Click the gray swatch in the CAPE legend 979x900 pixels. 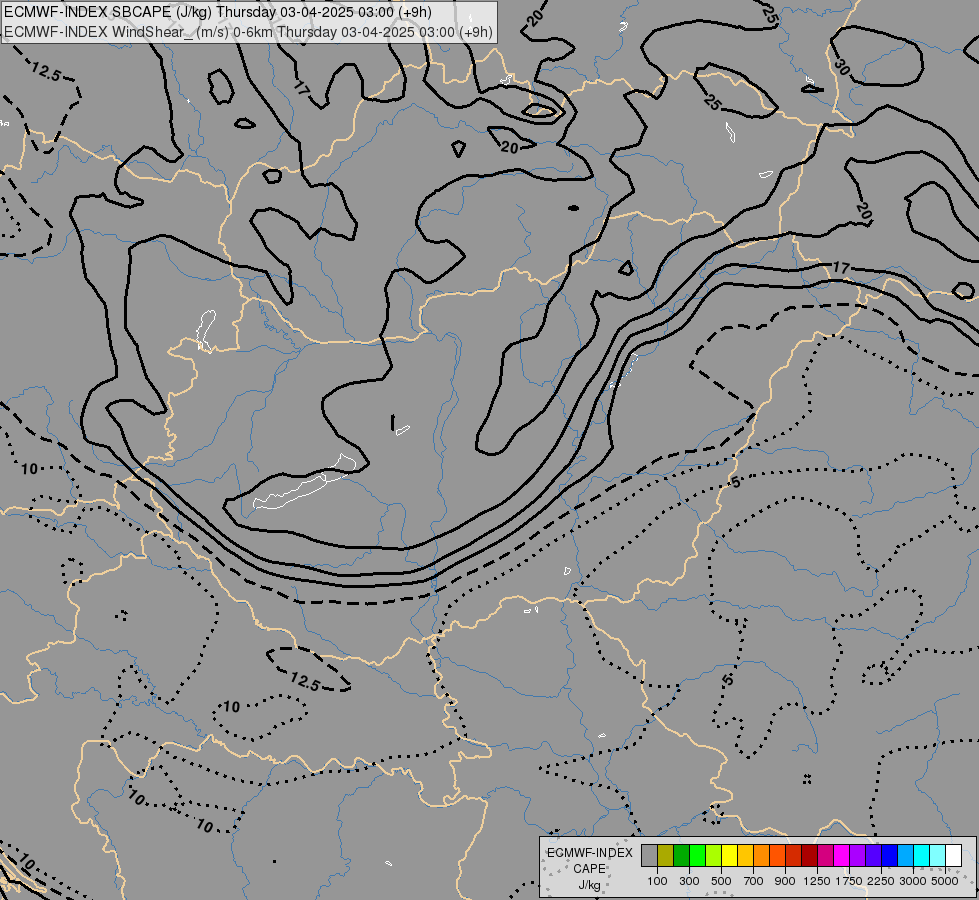(x=649, y=856)
